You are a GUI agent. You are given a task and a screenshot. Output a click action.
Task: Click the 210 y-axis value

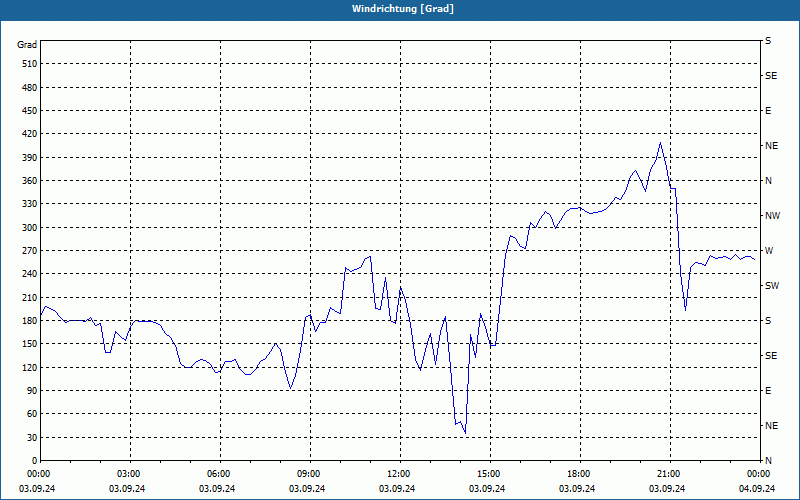[30, 297]
